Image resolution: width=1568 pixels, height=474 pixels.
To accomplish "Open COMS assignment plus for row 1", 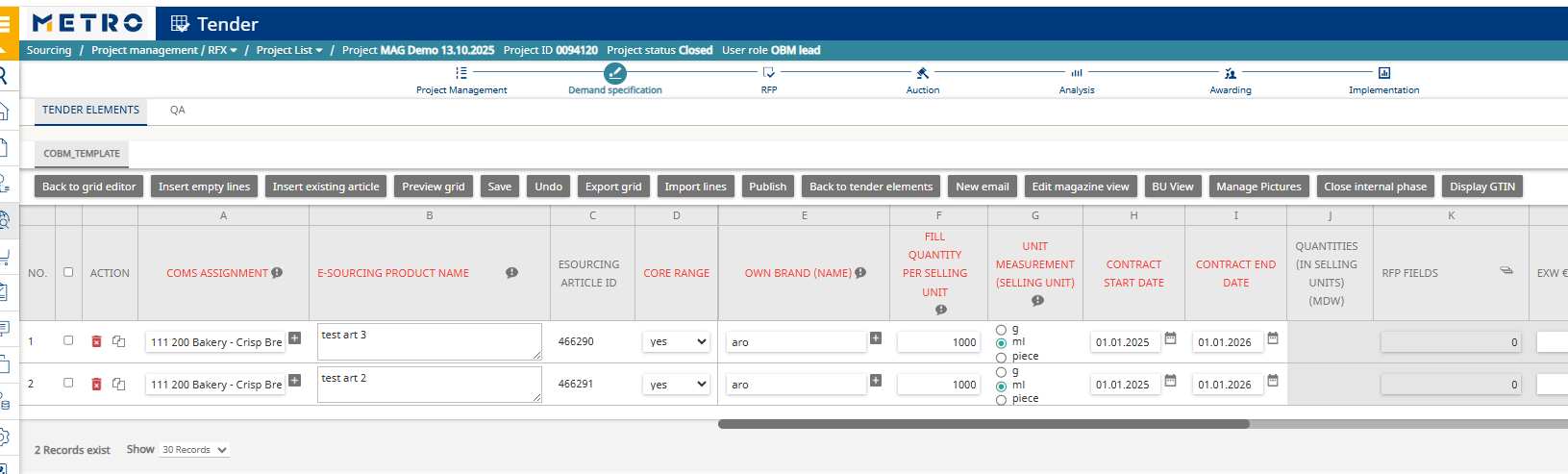I will coord(295,337).
